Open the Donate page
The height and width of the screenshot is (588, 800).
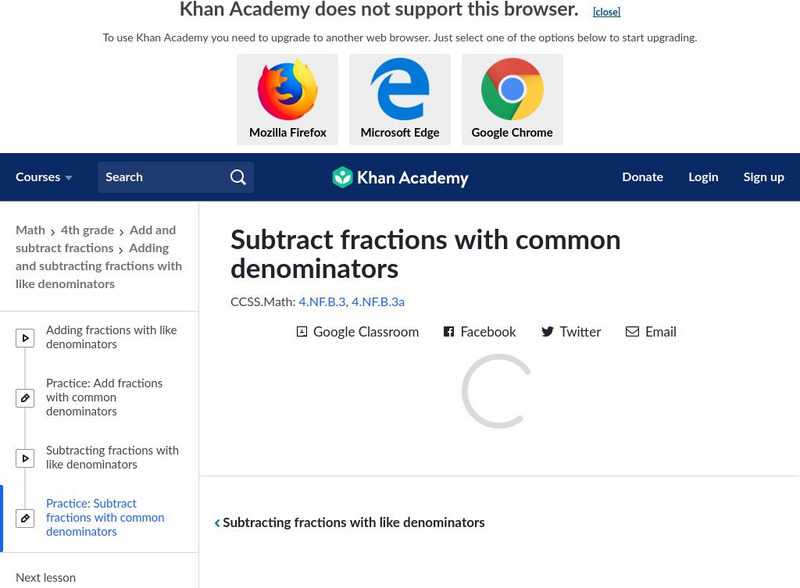(x=642, y=177)
